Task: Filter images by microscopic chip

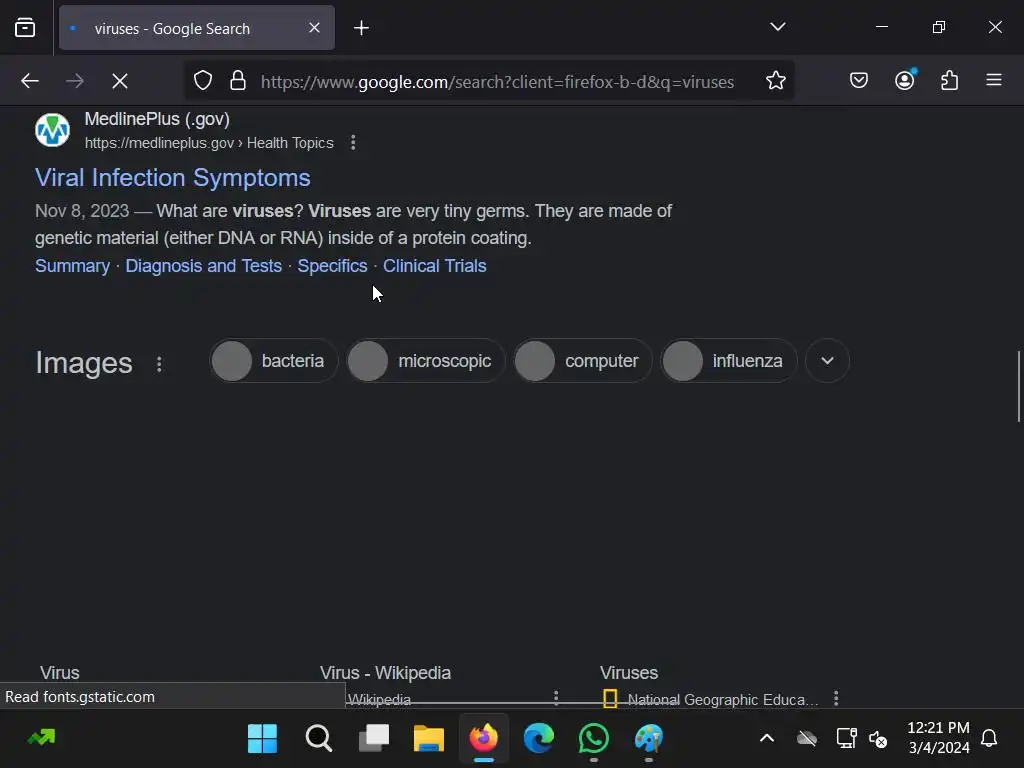Action: coord(425,360)
